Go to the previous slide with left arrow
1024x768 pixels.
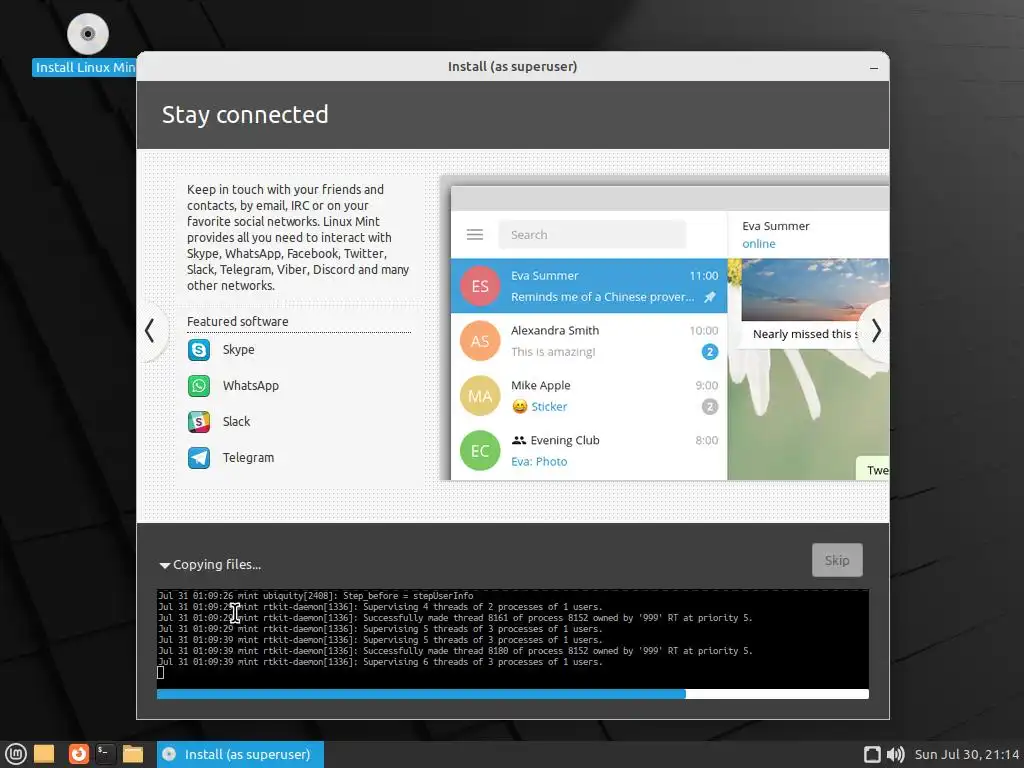150,331
